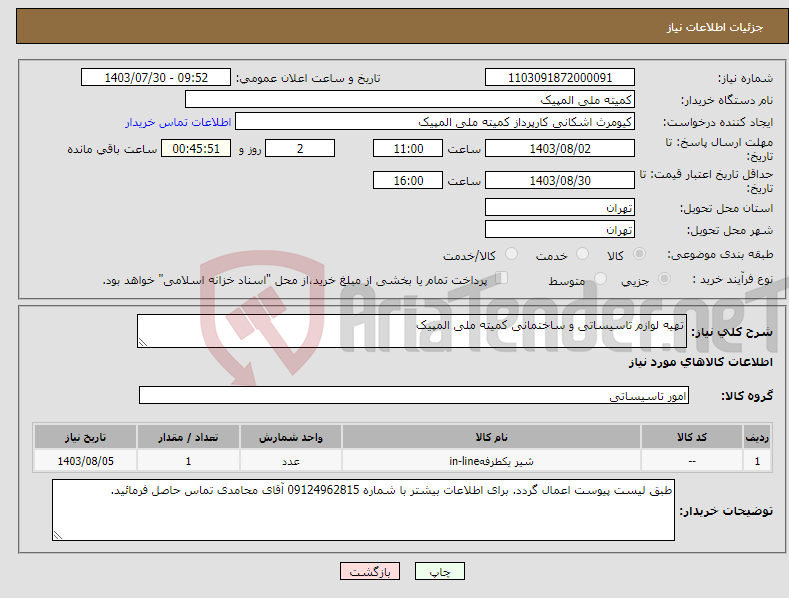Click the unit cell عدد
This screenshot has width=789, height=598.
click(291, 461)
